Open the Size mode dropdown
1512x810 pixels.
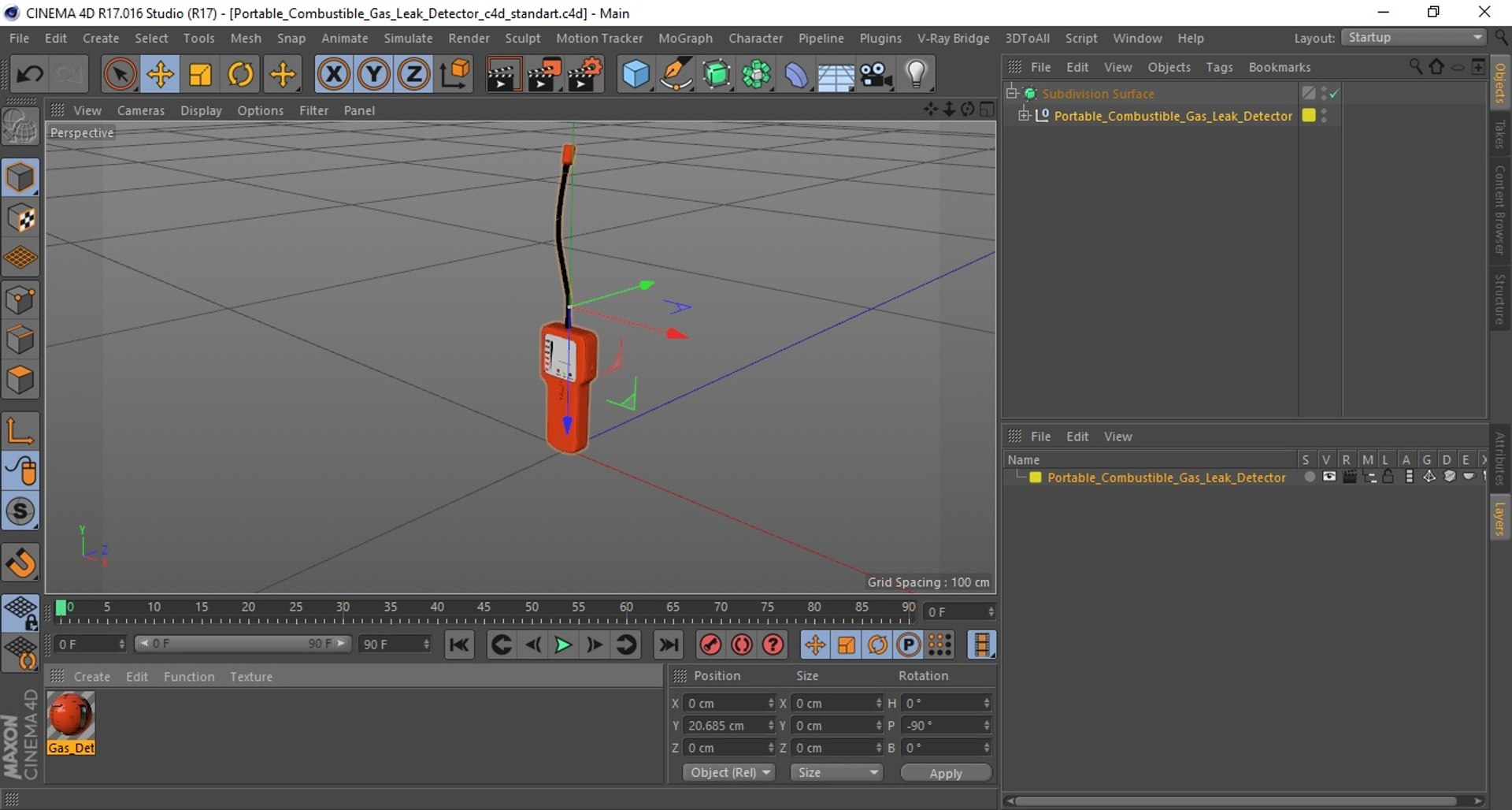pyautogui.click(x=836, y=773)
